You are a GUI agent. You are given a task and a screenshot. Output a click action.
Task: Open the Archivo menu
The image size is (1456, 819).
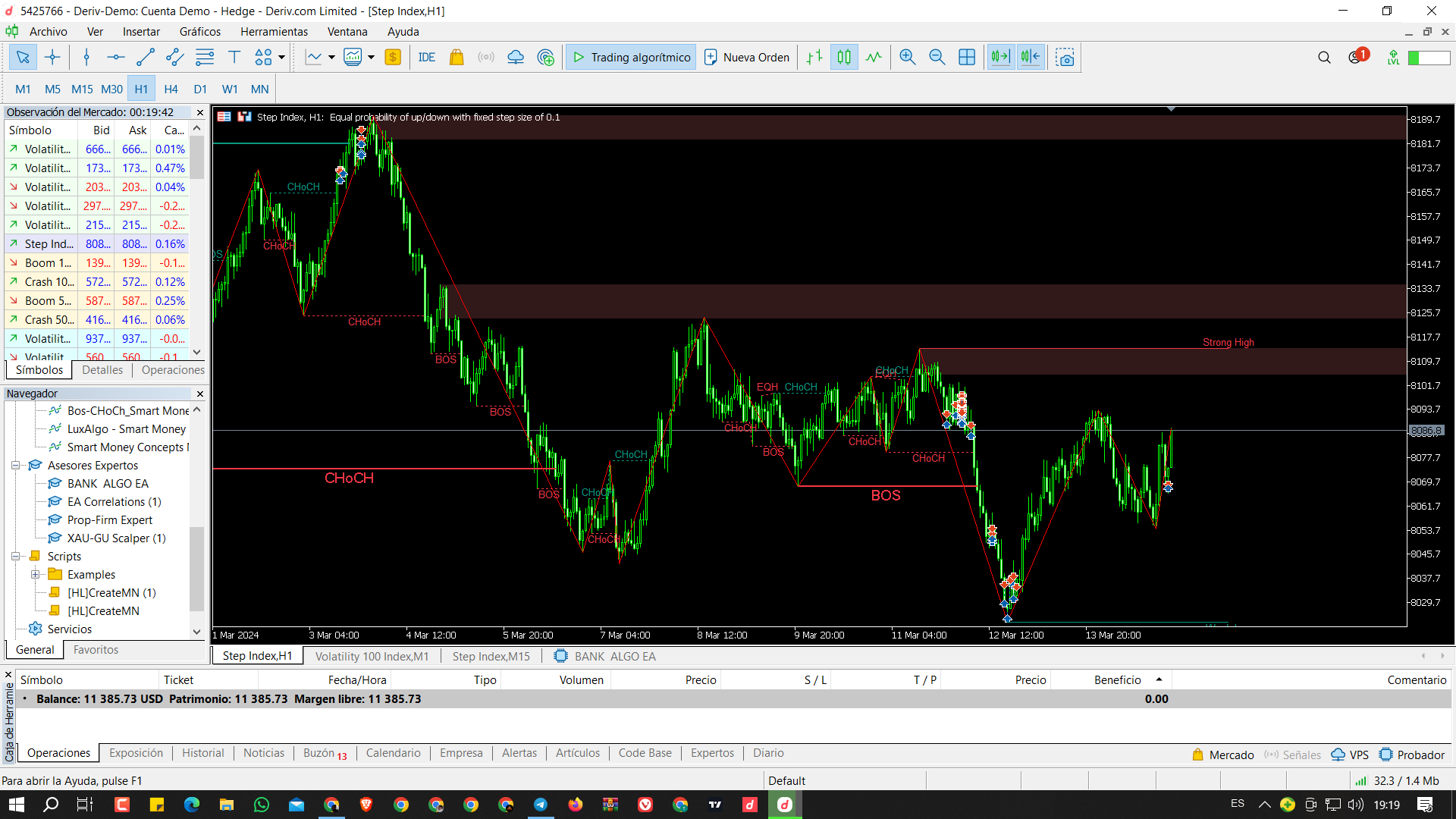(49, 32)
